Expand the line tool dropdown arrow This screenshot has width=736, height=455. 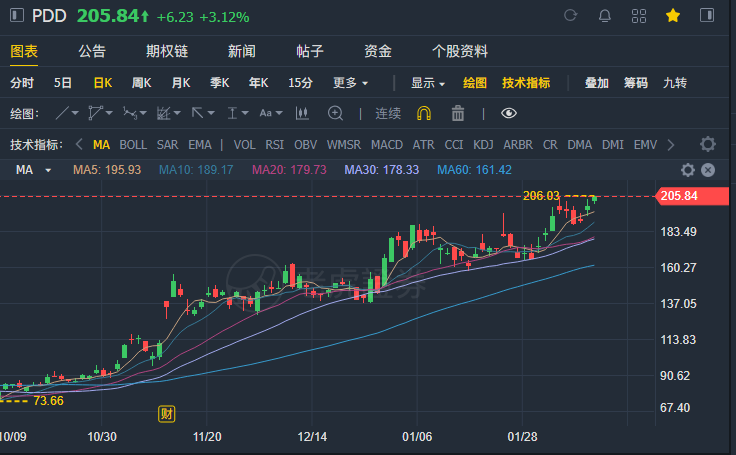tap(75, 113)
